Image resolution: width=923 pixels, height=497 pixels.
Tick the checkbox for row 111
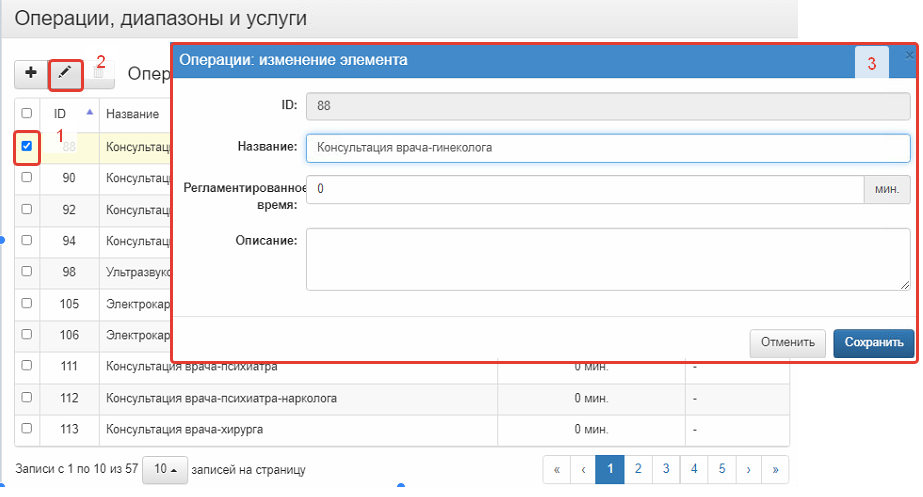[27, 367]
